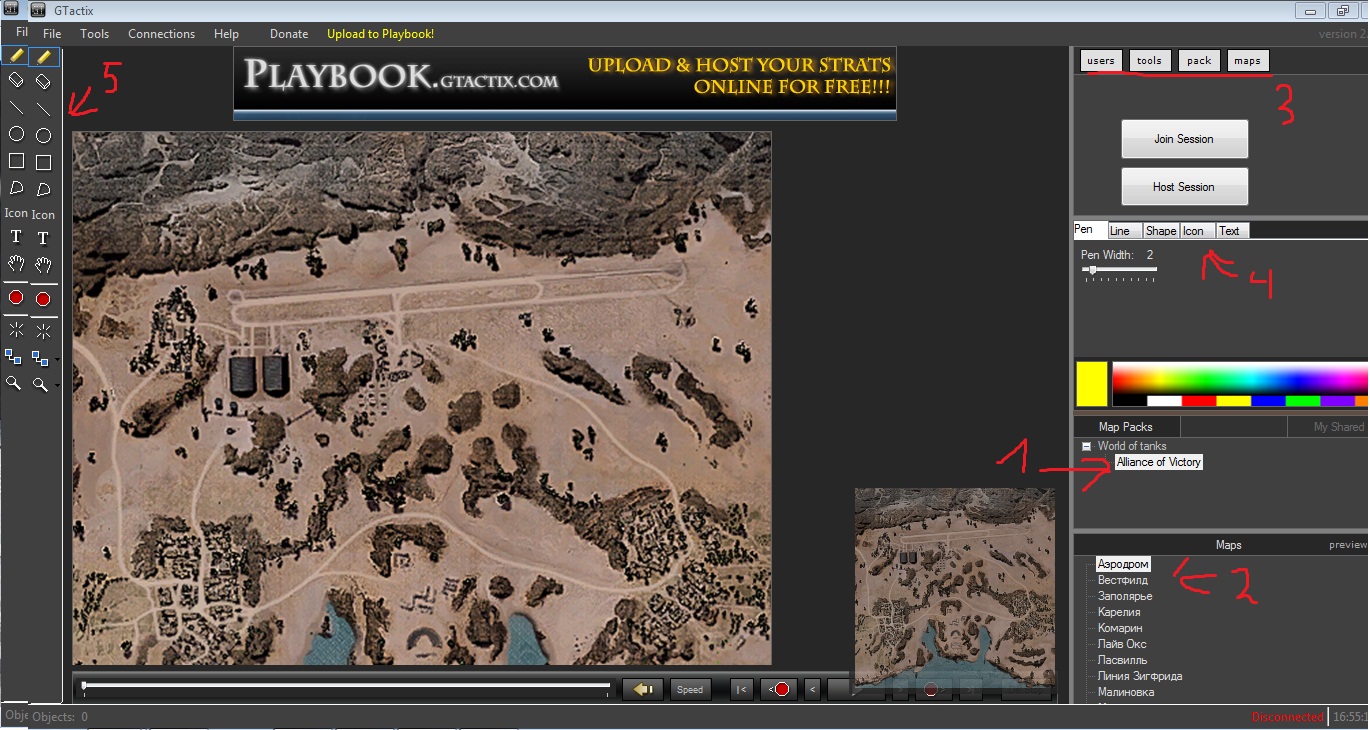Click the red stop-sign tool in the second column
1370x730 pixels.
tap(43, 298)
